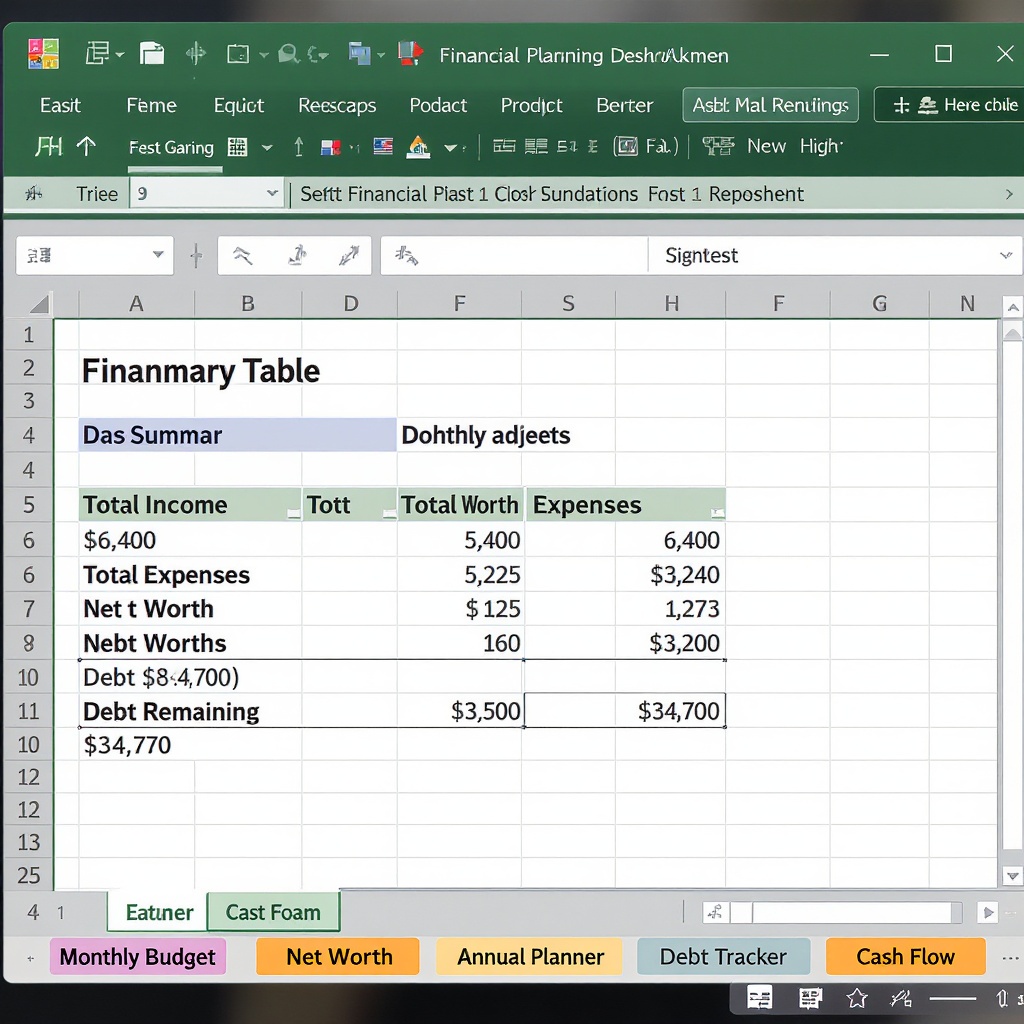Click the Finanmary Table heading cell
The image size is (1024, 1024).
click(201, 370)
